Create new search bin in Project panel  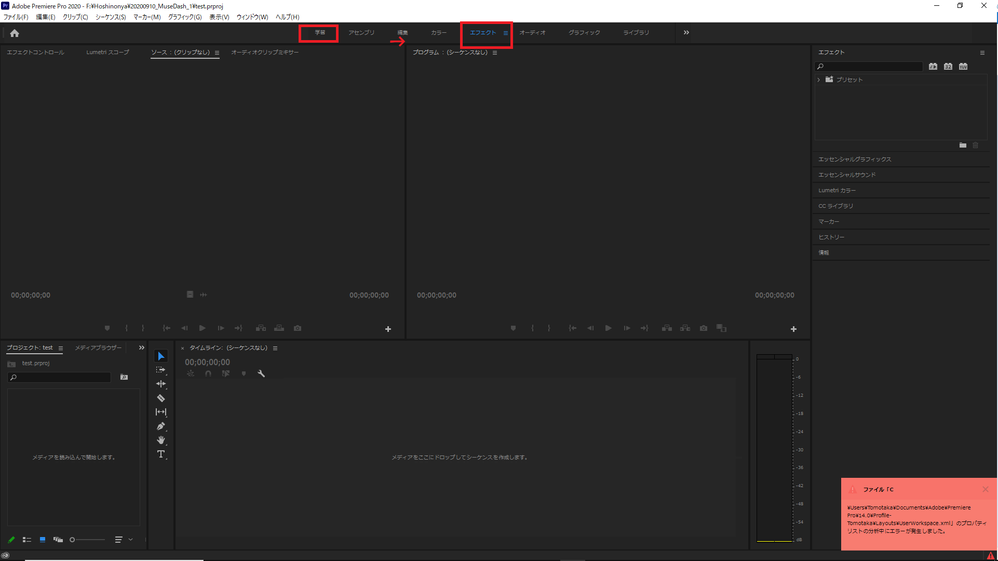tap(124, 378)
